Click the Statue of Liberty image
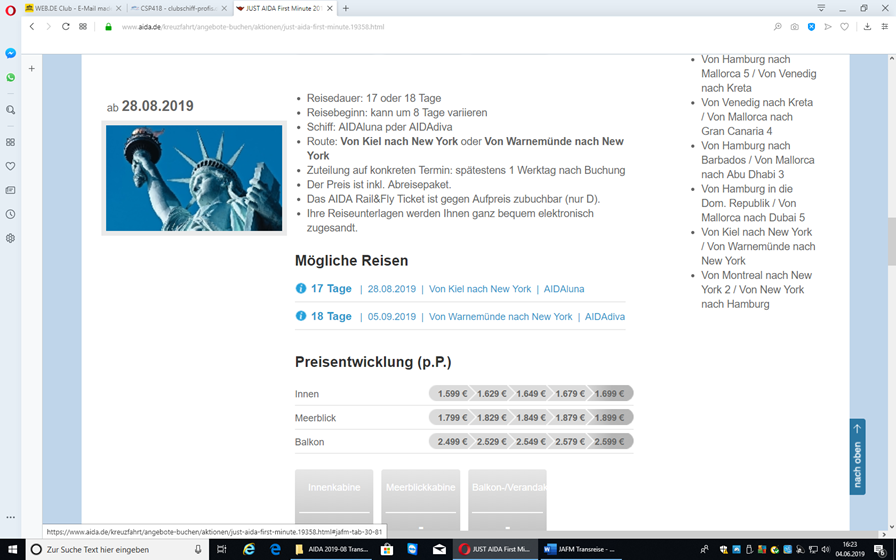 click(194, 178)
